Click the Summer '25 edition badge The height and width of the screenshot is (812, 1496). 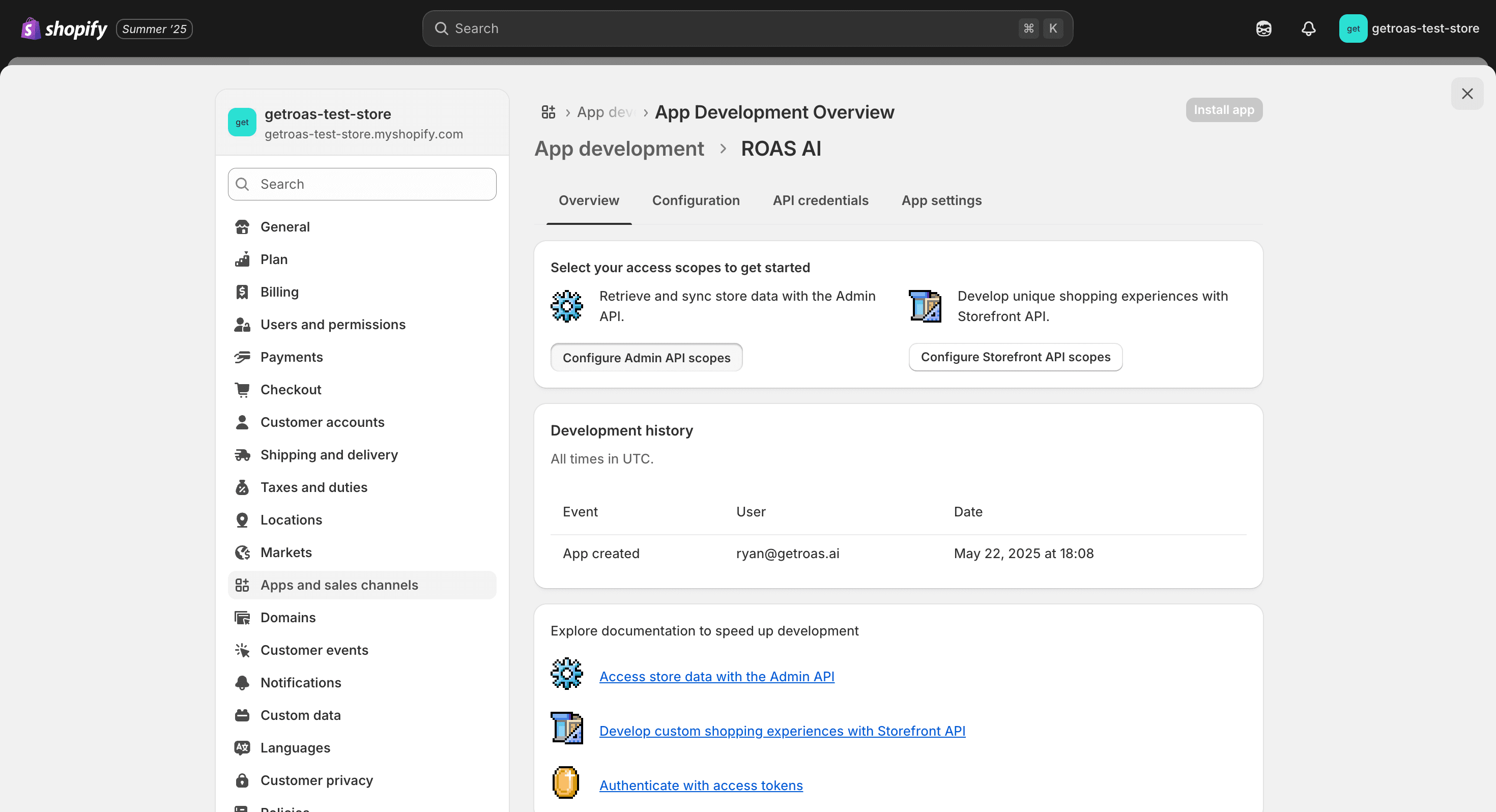click(x=154, y=28)
